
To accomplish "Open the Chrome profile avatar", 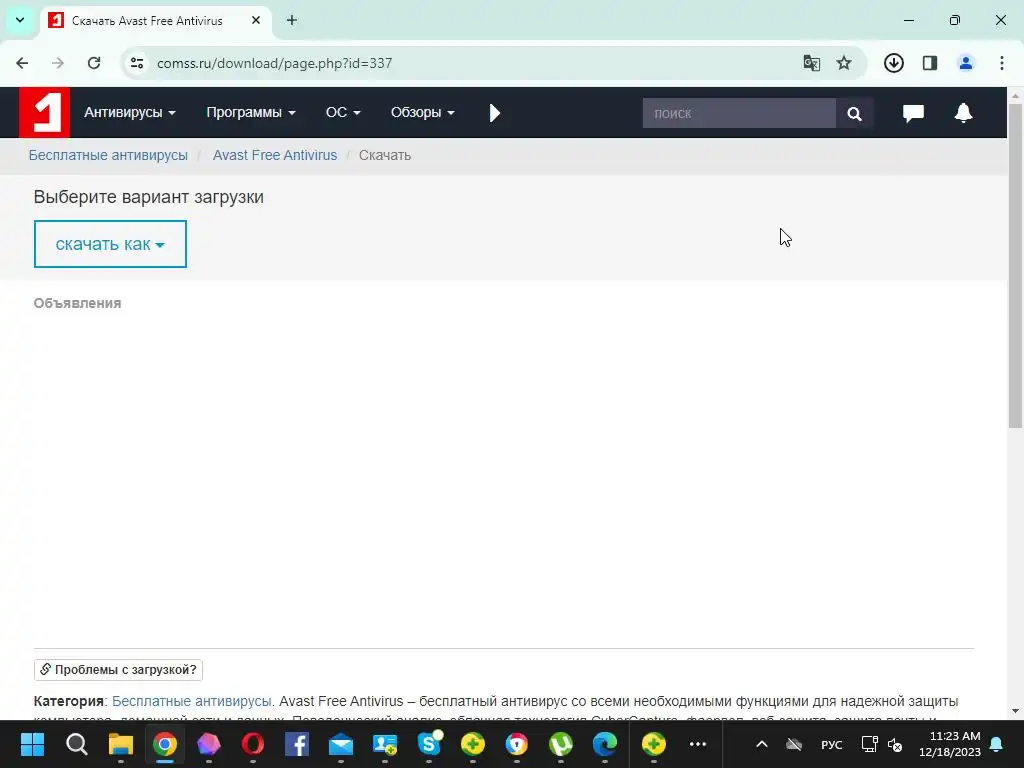I will [x=966, y=63].
